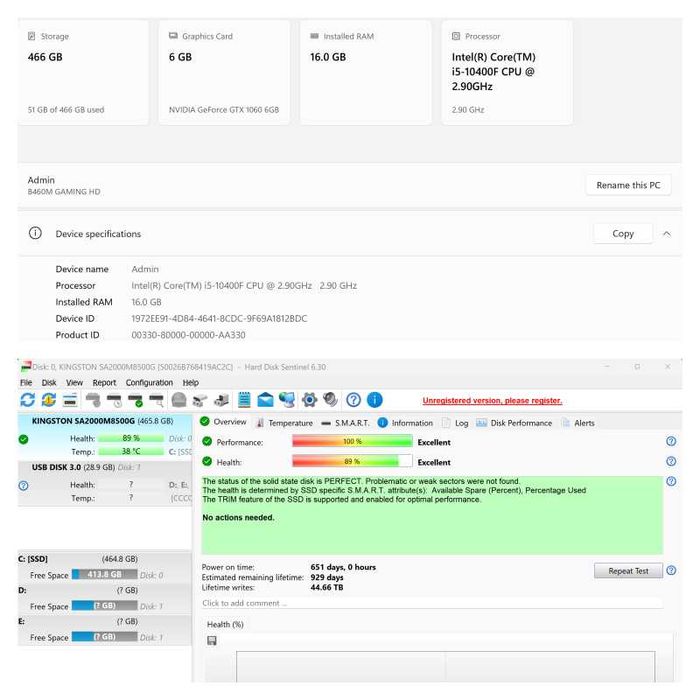Select the C: [SSD] partition entry
This screenshot has width=700, height=700.
(x=105, y=567)
